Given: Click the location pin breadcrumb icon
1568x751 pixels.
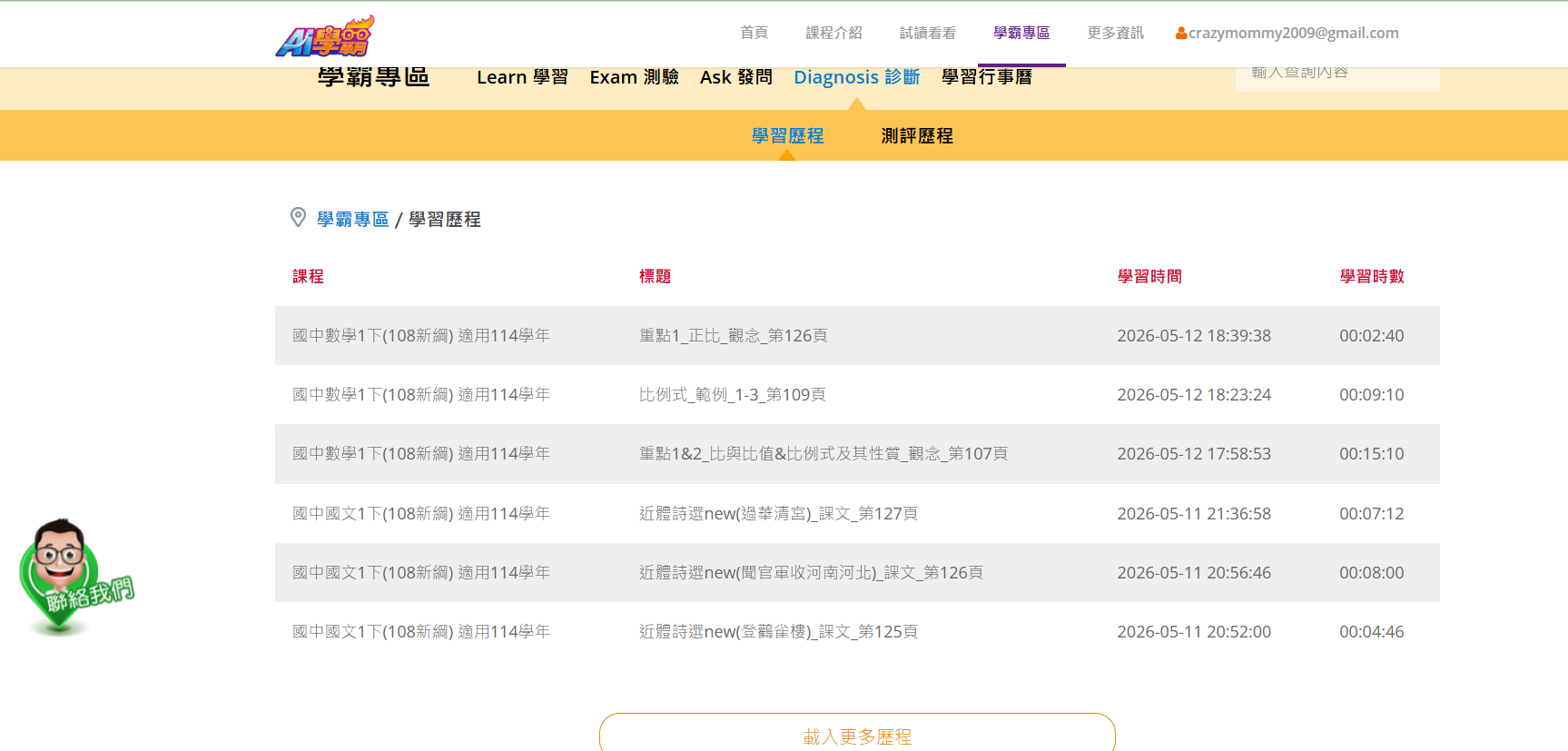Looking at the screenshot, I should coord(298,217).
